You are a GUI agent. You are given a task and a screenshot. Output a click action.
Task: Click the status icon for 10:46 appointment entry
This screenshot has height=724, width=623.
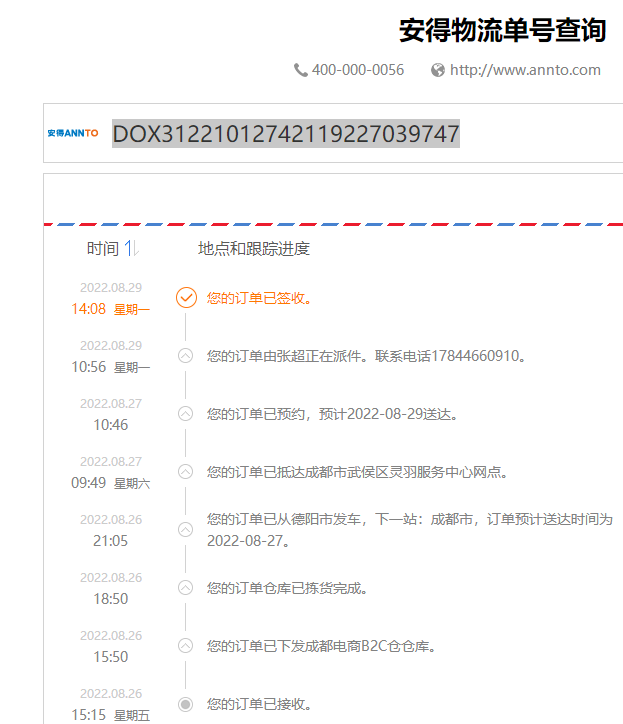186,414
